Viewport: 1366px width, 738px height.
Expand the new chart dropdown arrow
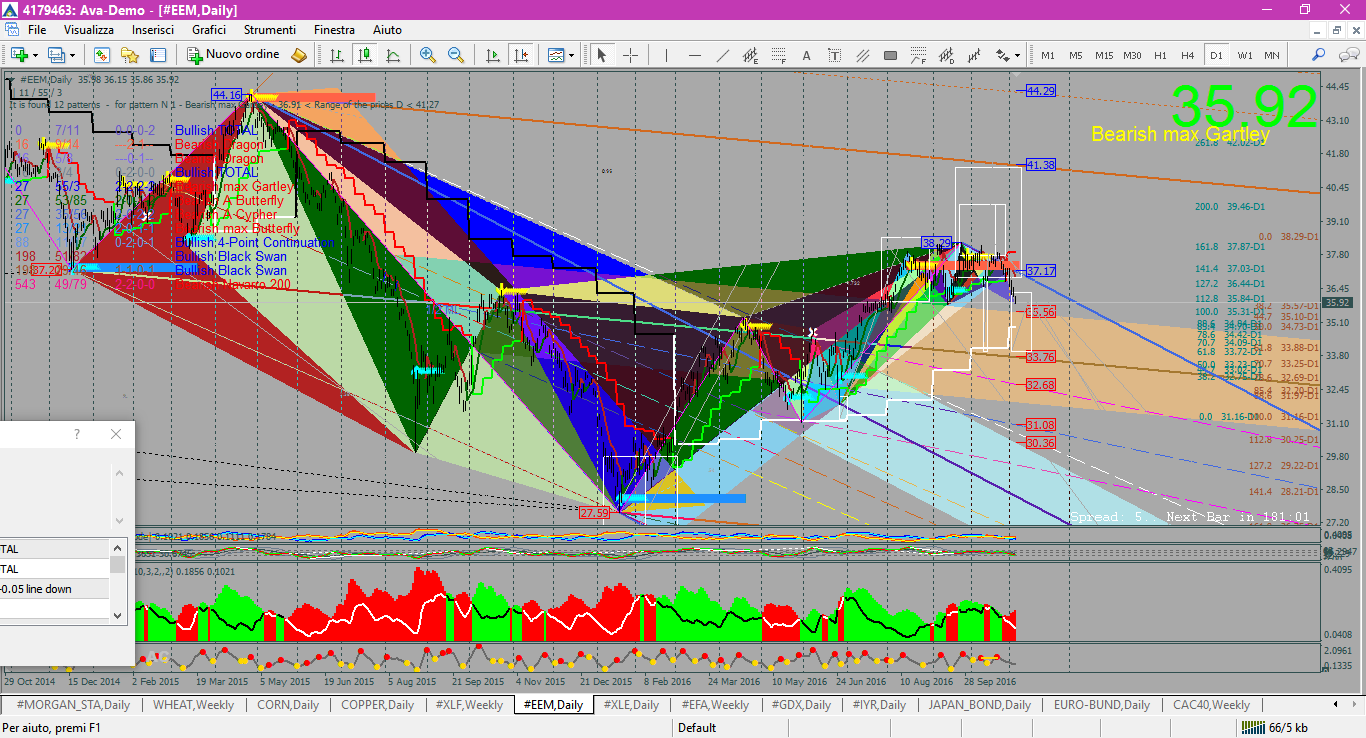(x=35, y=55)
